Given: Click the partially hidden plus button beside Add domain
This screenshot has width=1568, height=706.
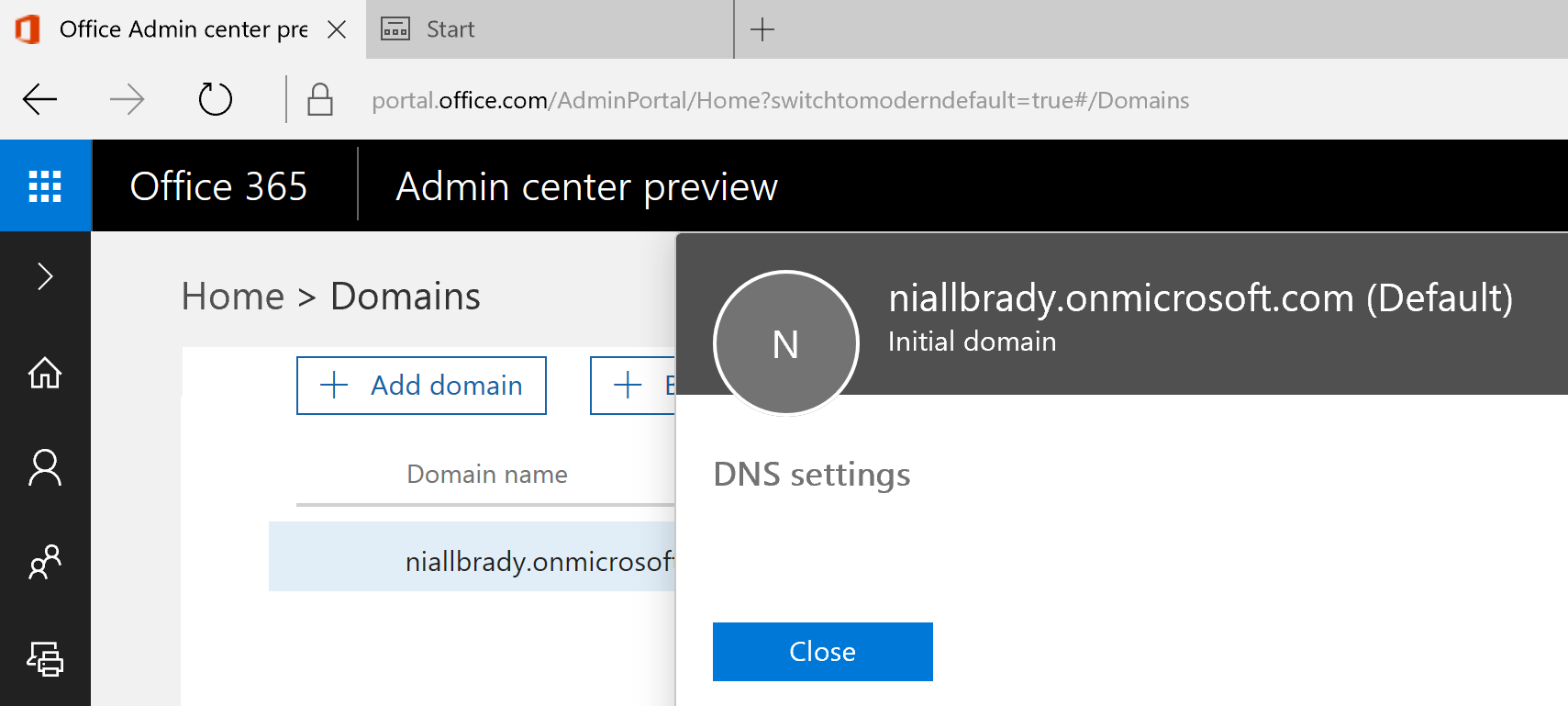Looking at the screenshot, I should point(633,386).
